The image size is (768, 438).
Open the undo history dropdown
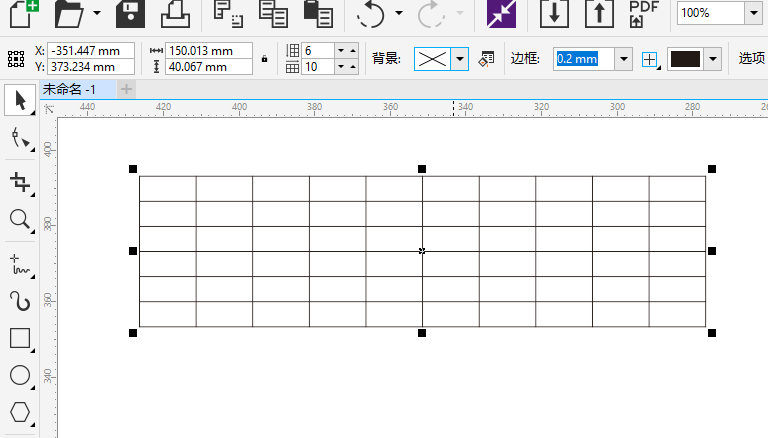click(399, 13)
